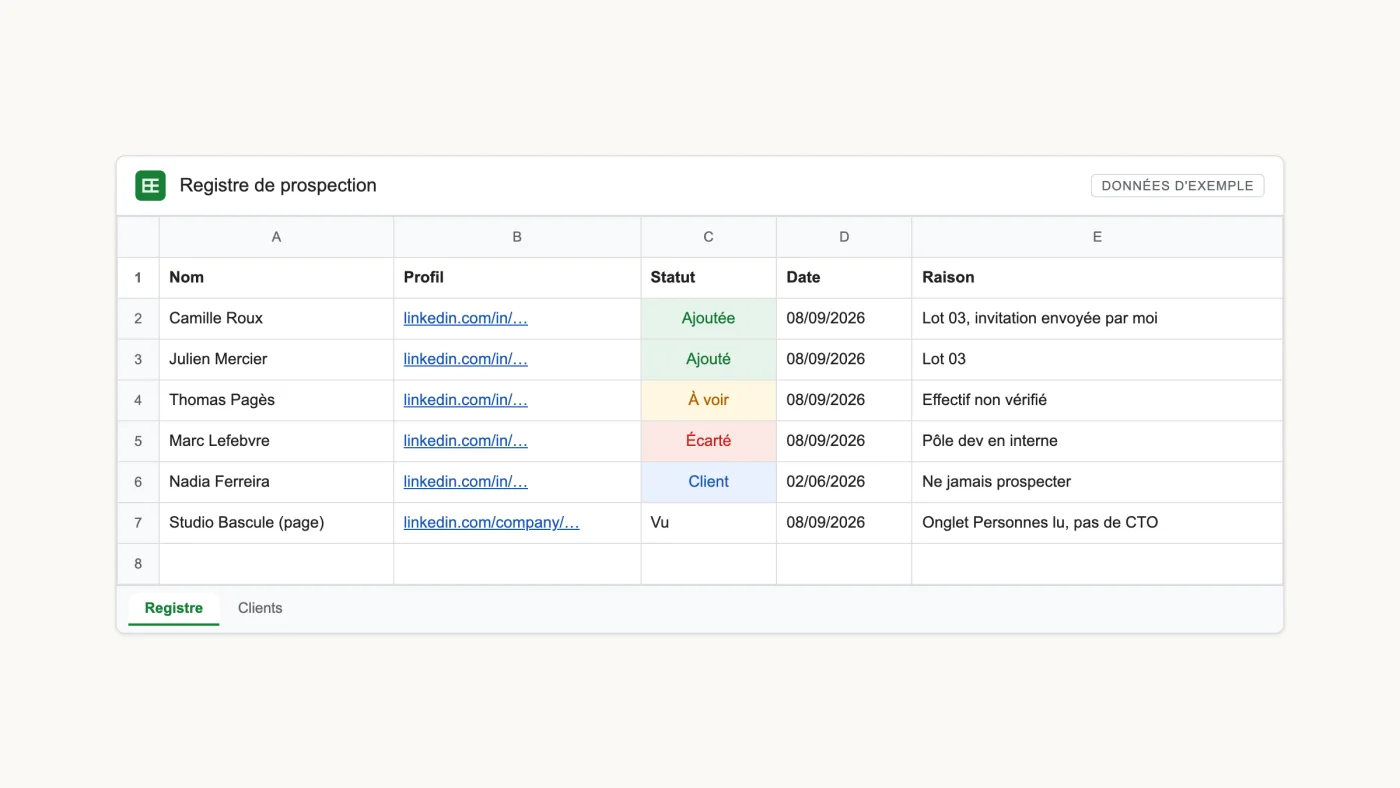Select column D header

(844, 237)
